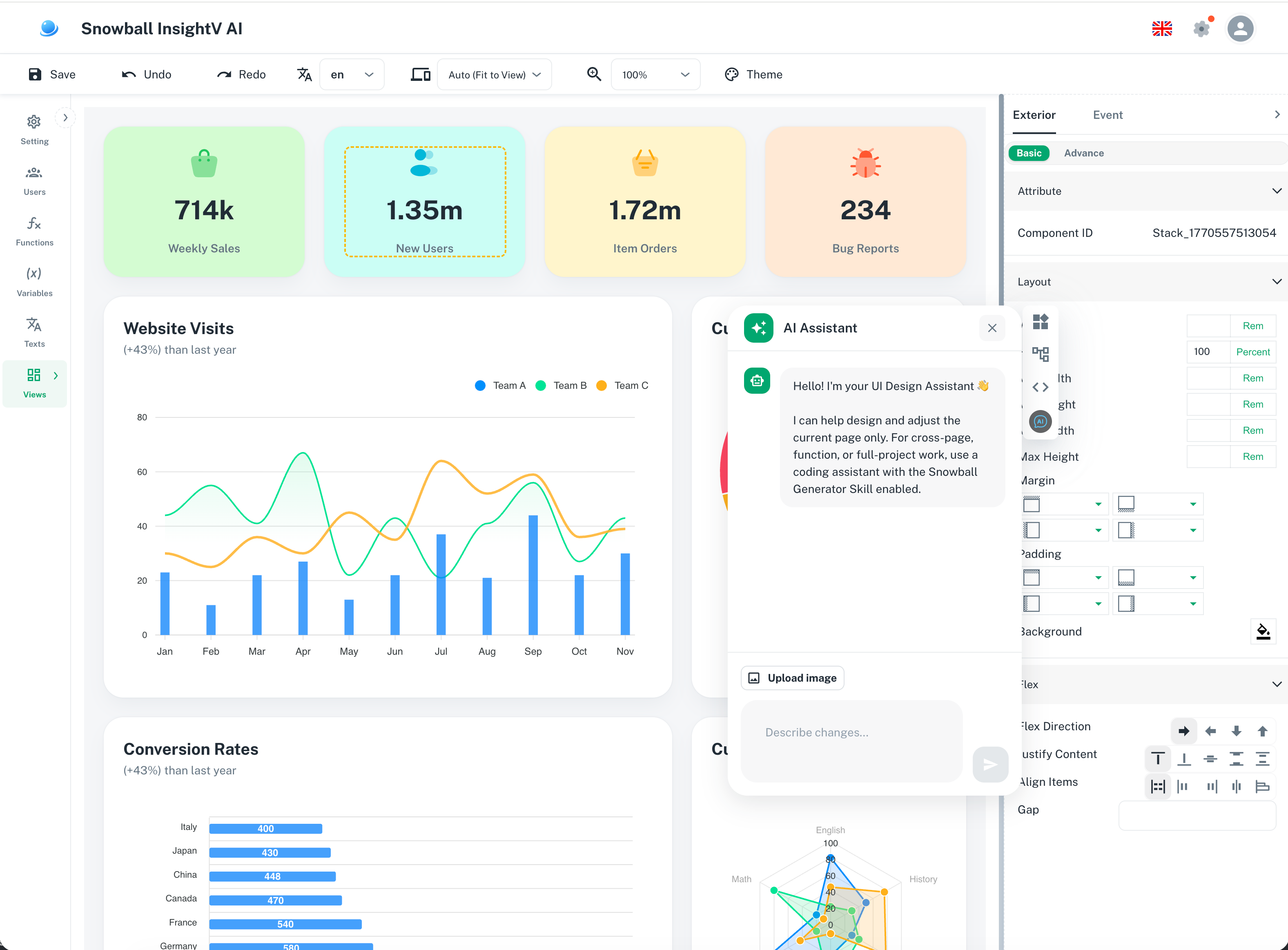Set Justify Content to center alignment
The width and height of the screenshot is (1288, 950).
tap(1211, 759)
